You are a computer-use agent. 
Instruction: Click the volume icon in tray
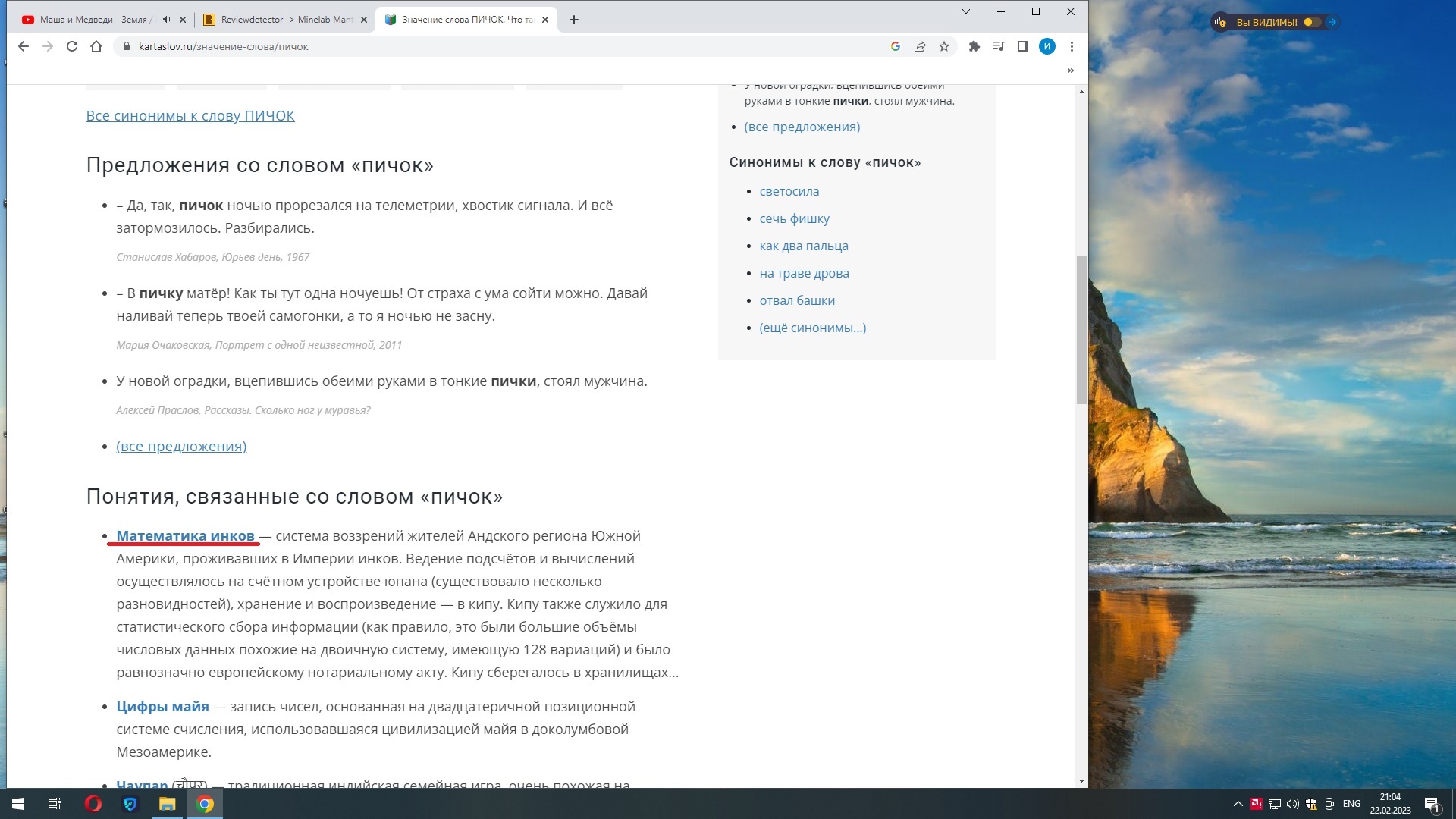click(1292, 804)
